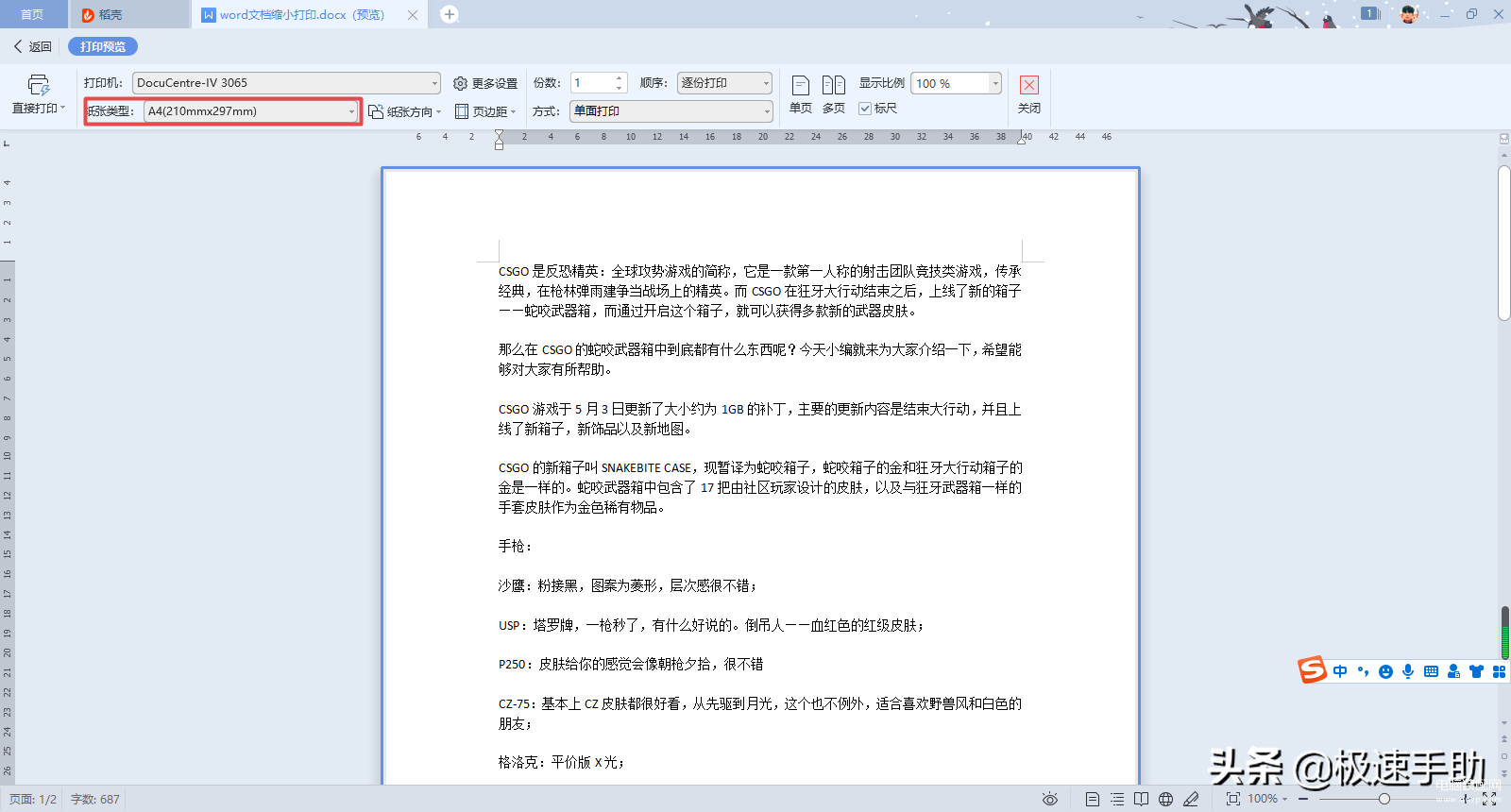The height and width of the screenshot is (812, 1511).
Task: Switch to reading view book icon
Action: coord(1142,799)
